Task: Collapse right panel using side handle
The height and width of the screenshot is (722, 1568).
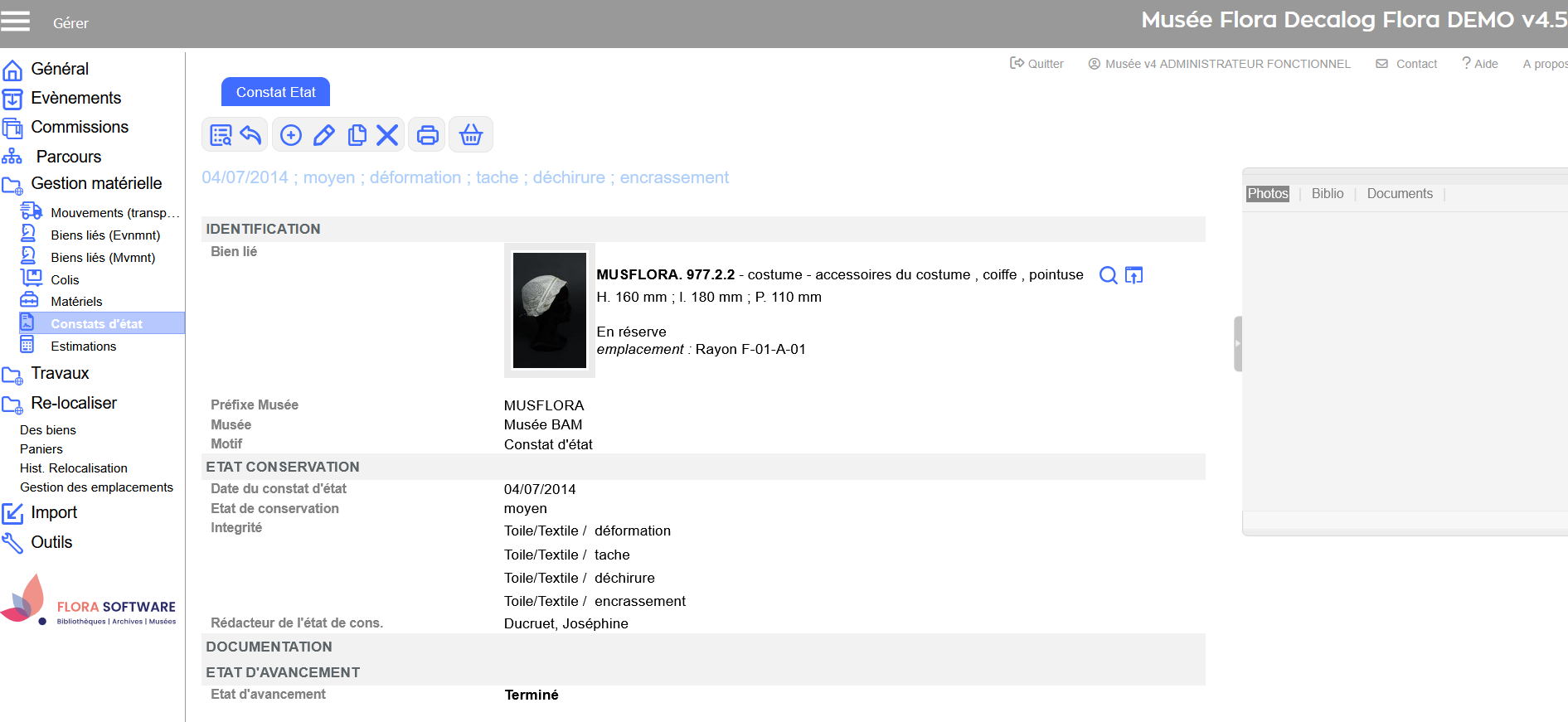Action: 1237,343
